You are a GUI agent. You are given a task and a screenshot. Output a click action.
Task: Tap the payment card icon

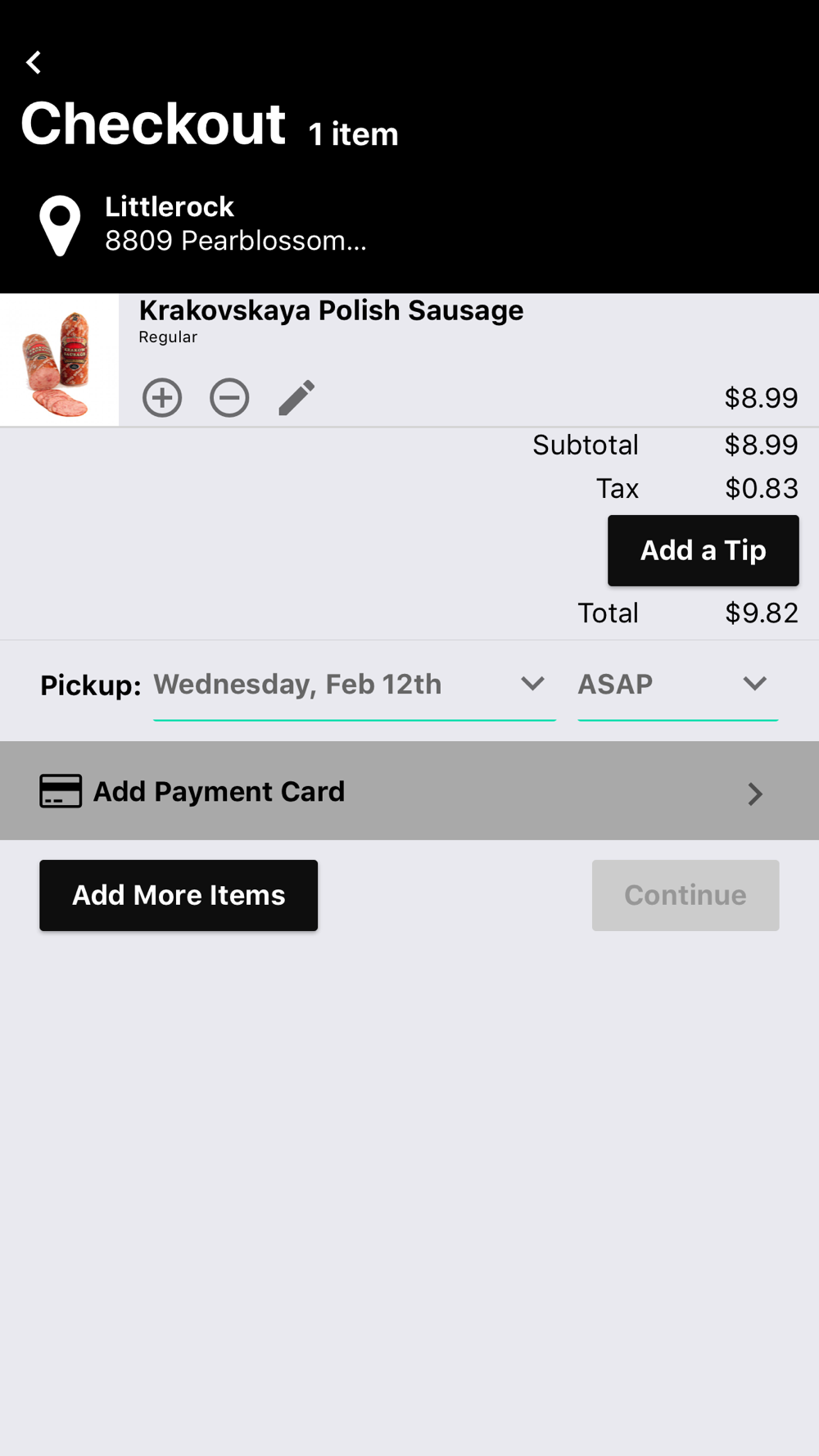click(61, 791)
